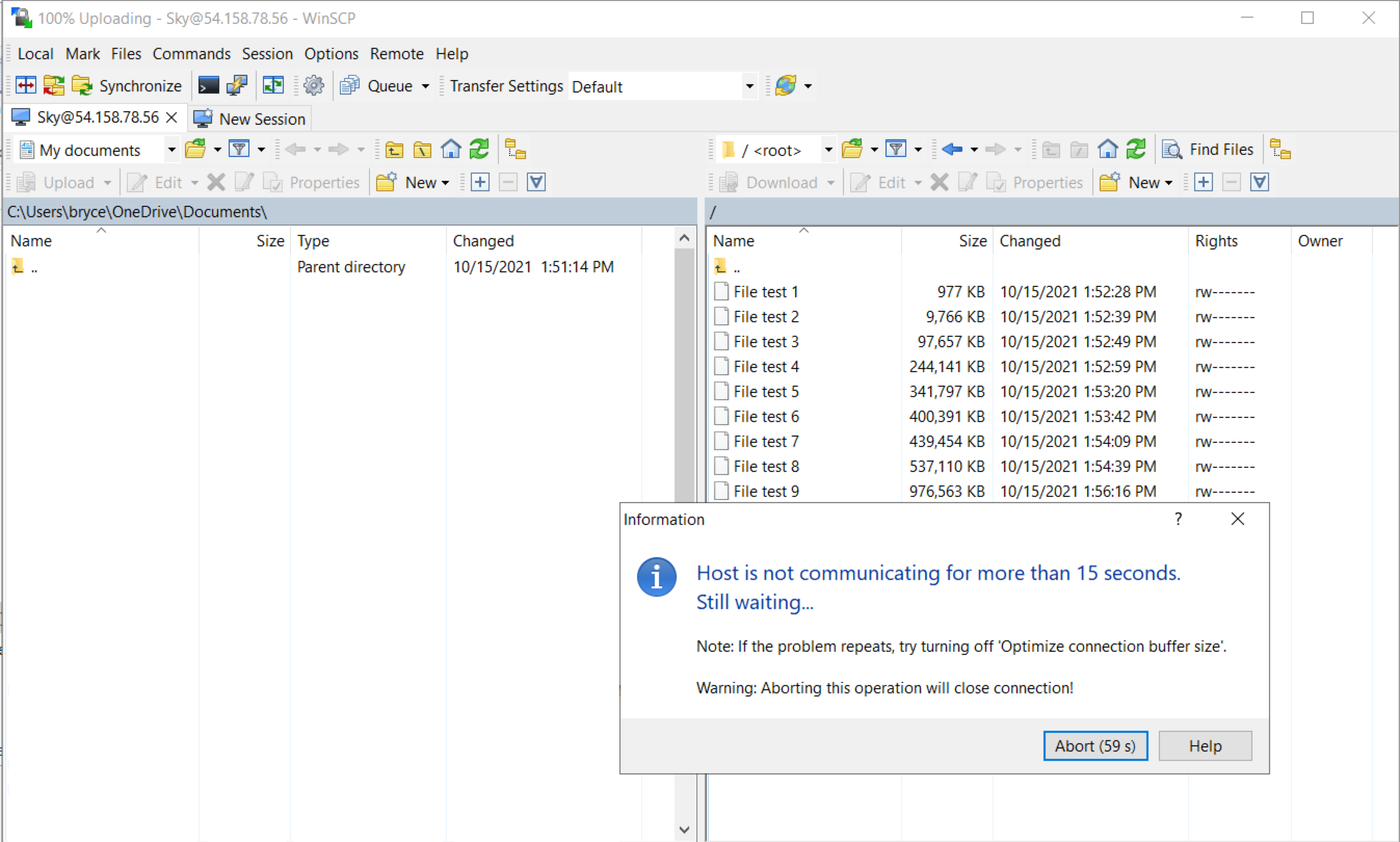Screen dimensions: 1400x842
Task: Select File test 5 in remote panel
Action: pos(766,391)
